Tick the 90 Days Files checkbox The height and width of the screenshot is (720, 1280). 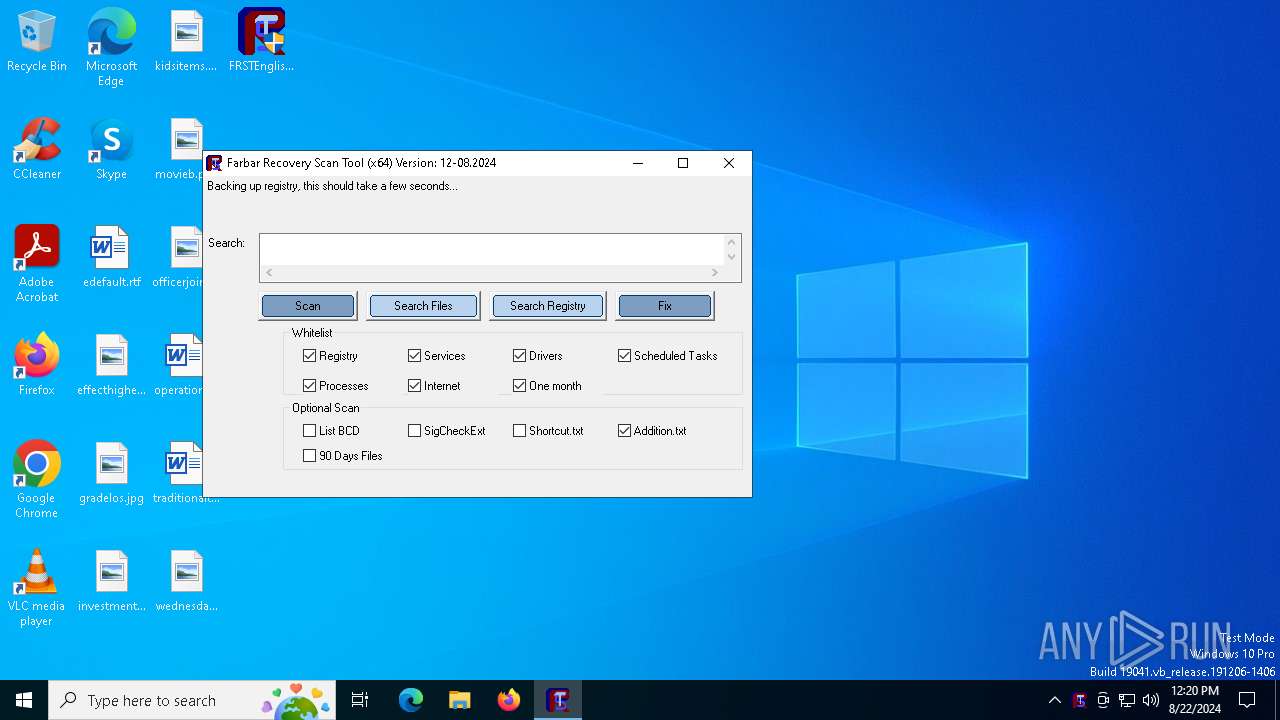pos(310,456)
